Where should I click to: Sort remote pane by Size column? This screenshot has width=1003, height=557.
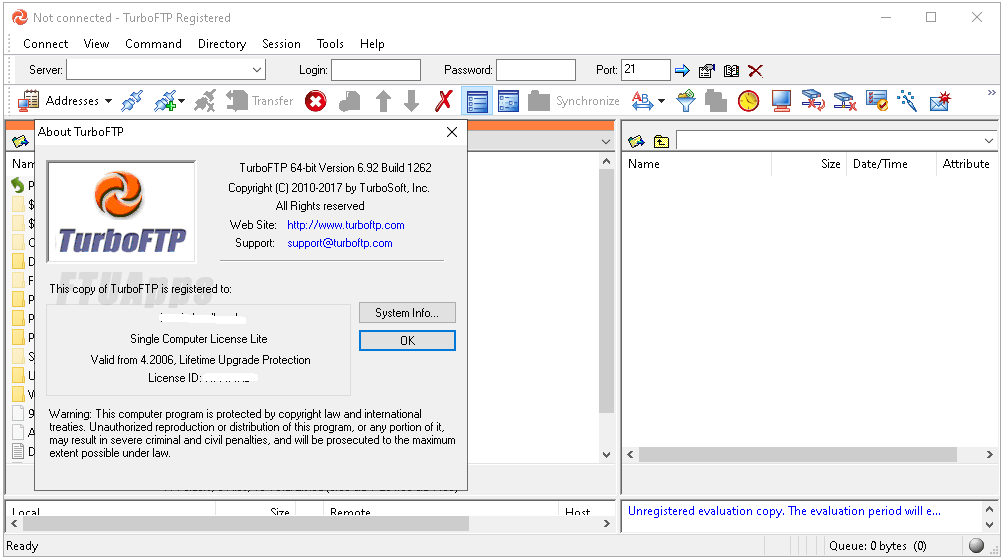click(x=809, y=164)
